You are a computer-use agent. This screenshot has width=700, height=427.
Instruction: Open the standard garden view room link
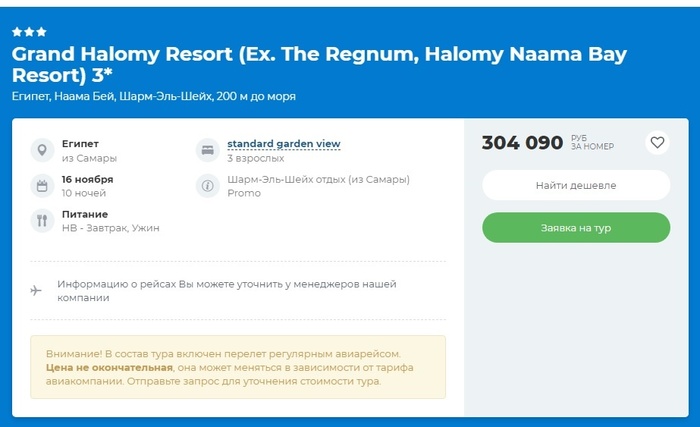click(284, 144)
